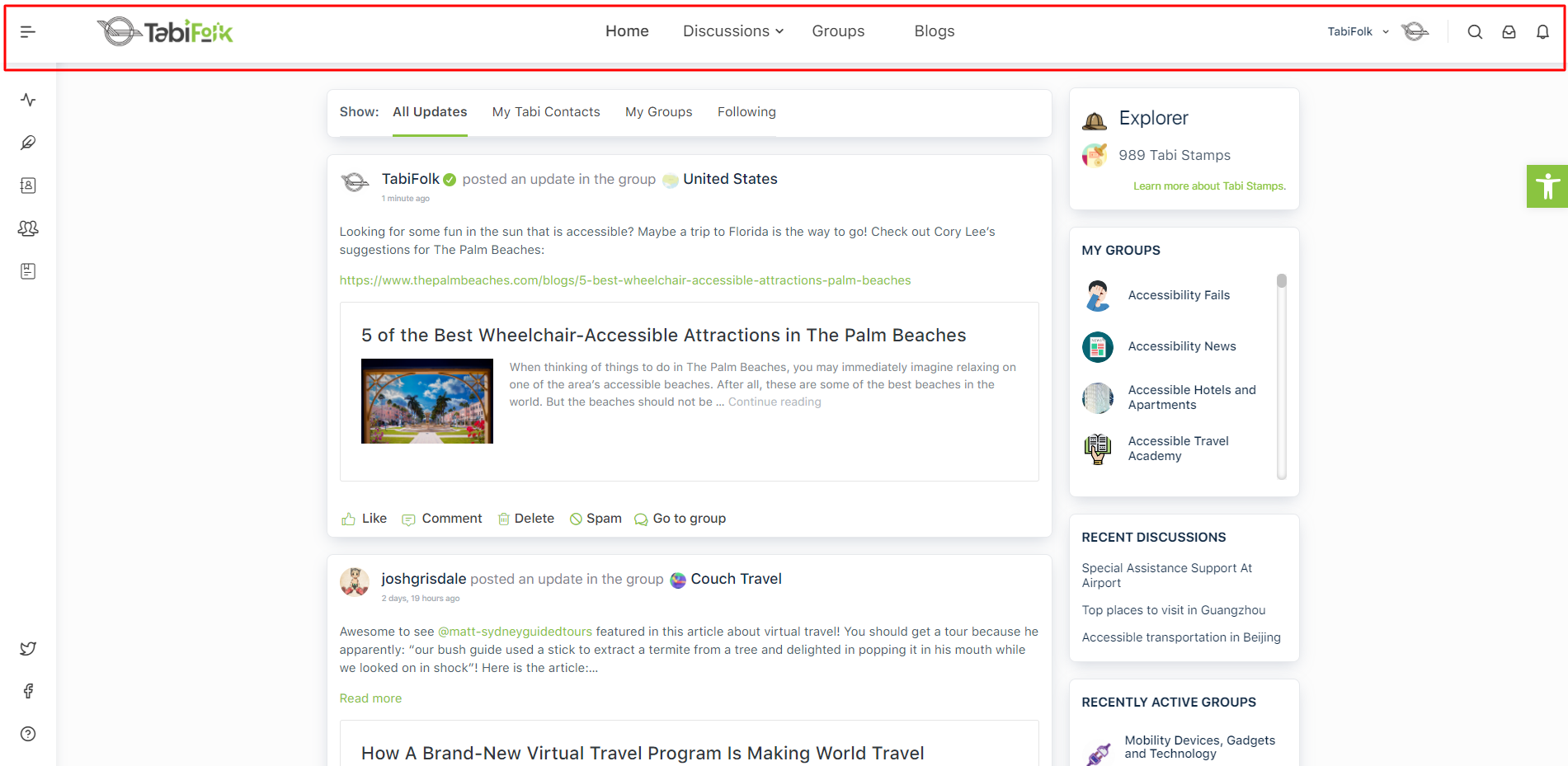The width and height of the screenshot is (1568, 766).
Task: Open the Couch Travel group link
Action: point(736,579)
